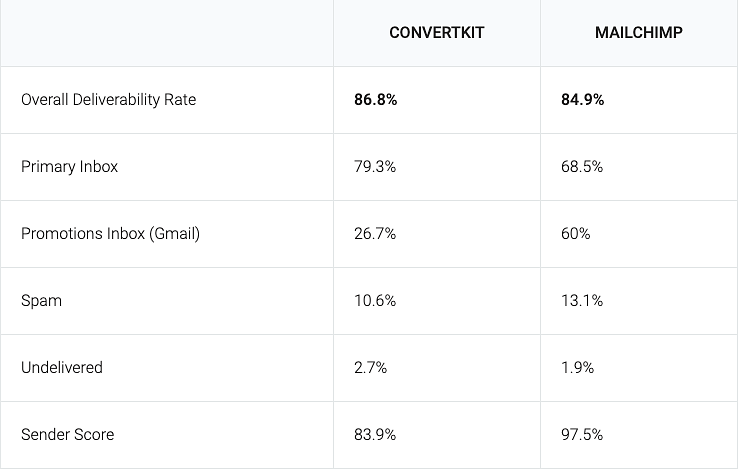
Task: Click the 60% Promotions Inbox value
Action: 575,234
